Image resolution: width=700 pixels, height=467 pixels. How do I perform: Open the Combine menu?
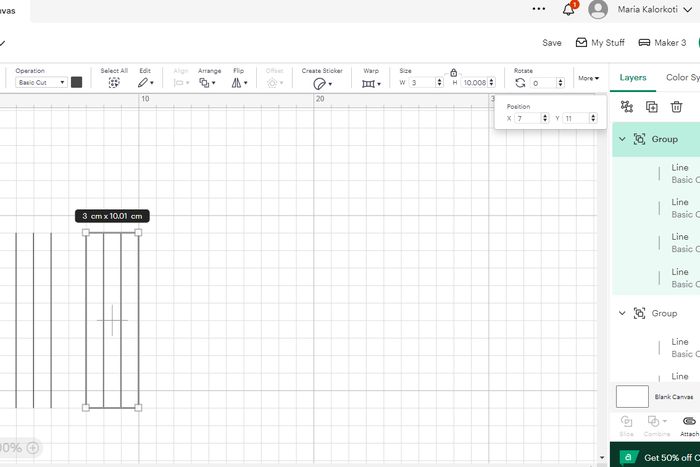(x=657, y=425)
